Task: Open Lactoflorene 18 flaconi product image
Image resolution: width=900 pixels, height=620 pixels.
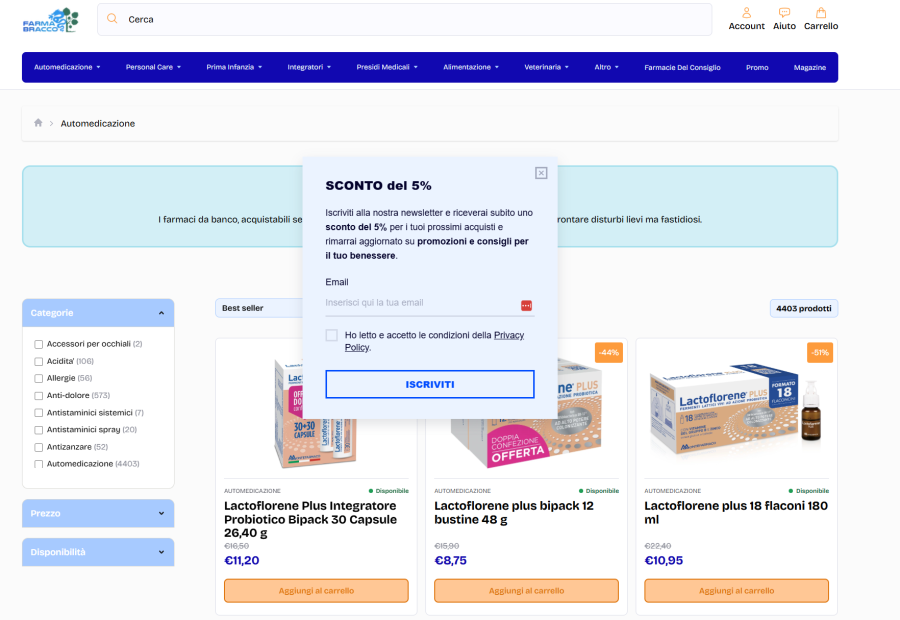Action: point(736,410)
